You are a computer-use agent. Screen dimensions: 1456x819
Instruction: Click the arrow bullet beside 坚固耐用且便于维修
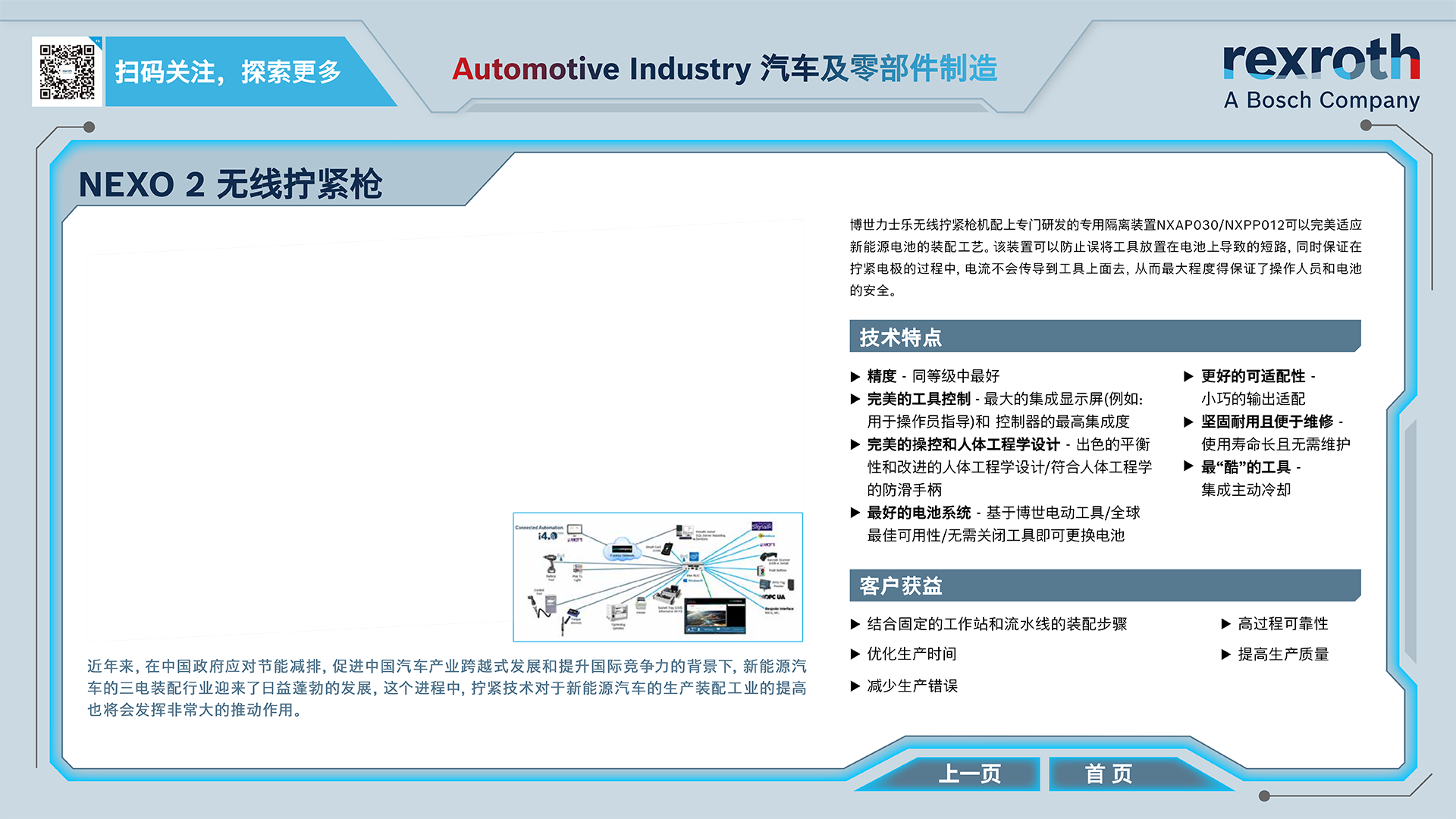(x=1188, y=422)
